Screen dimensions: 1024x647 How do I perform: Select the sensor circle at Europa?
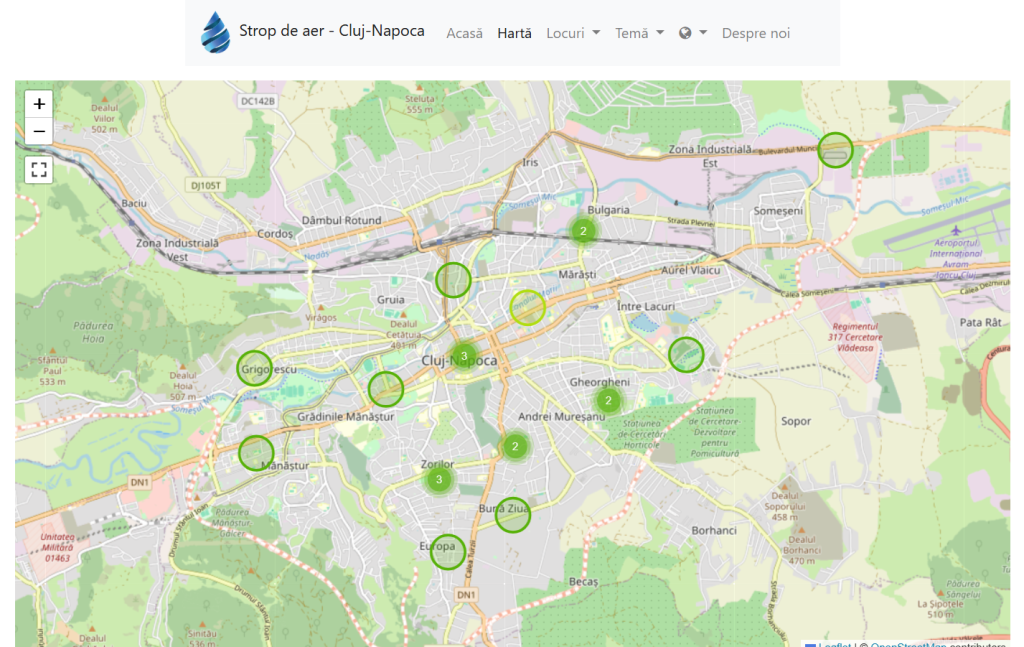(x=448, y=552)
